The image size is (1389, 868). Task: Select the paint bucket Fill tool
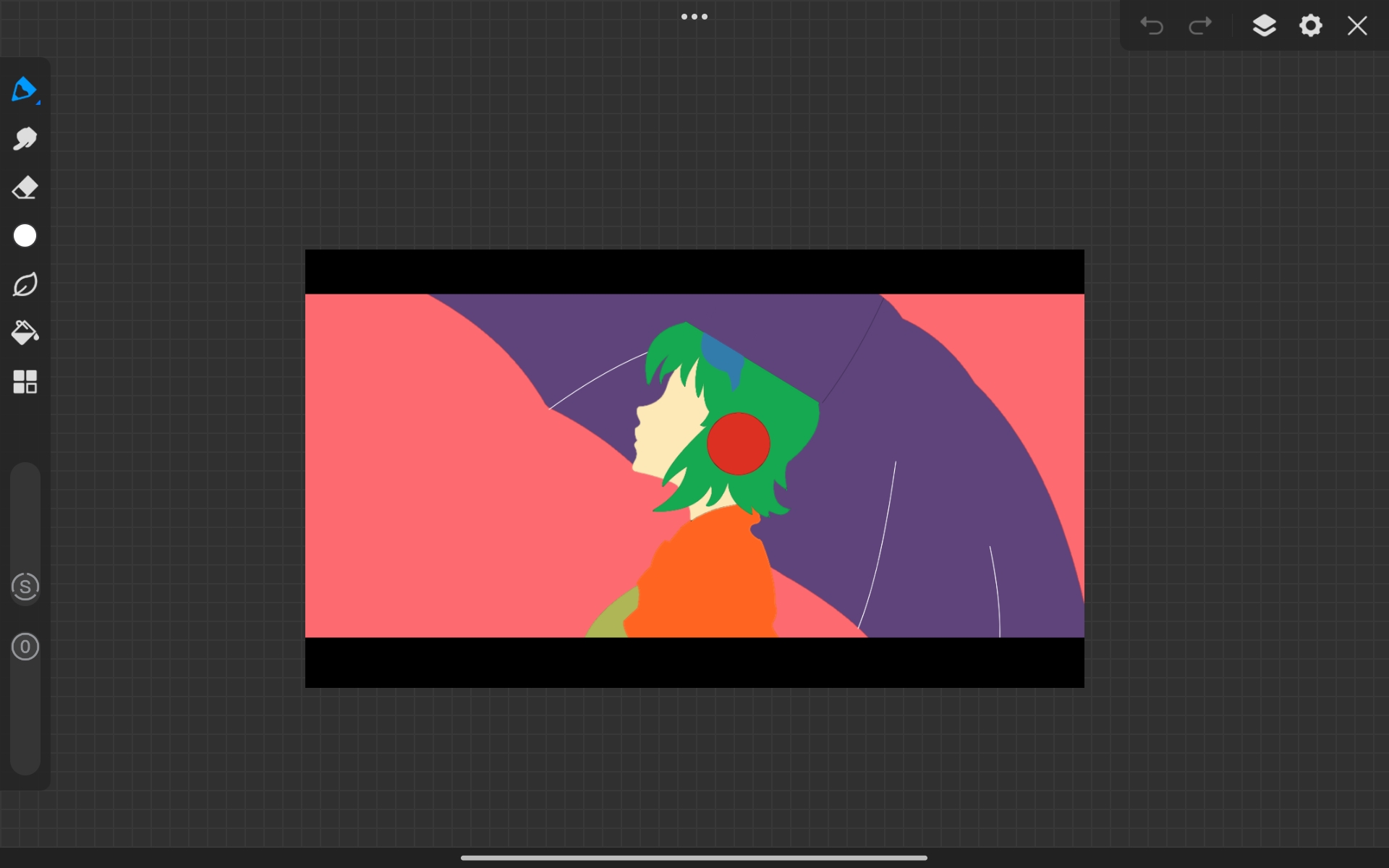25,333
